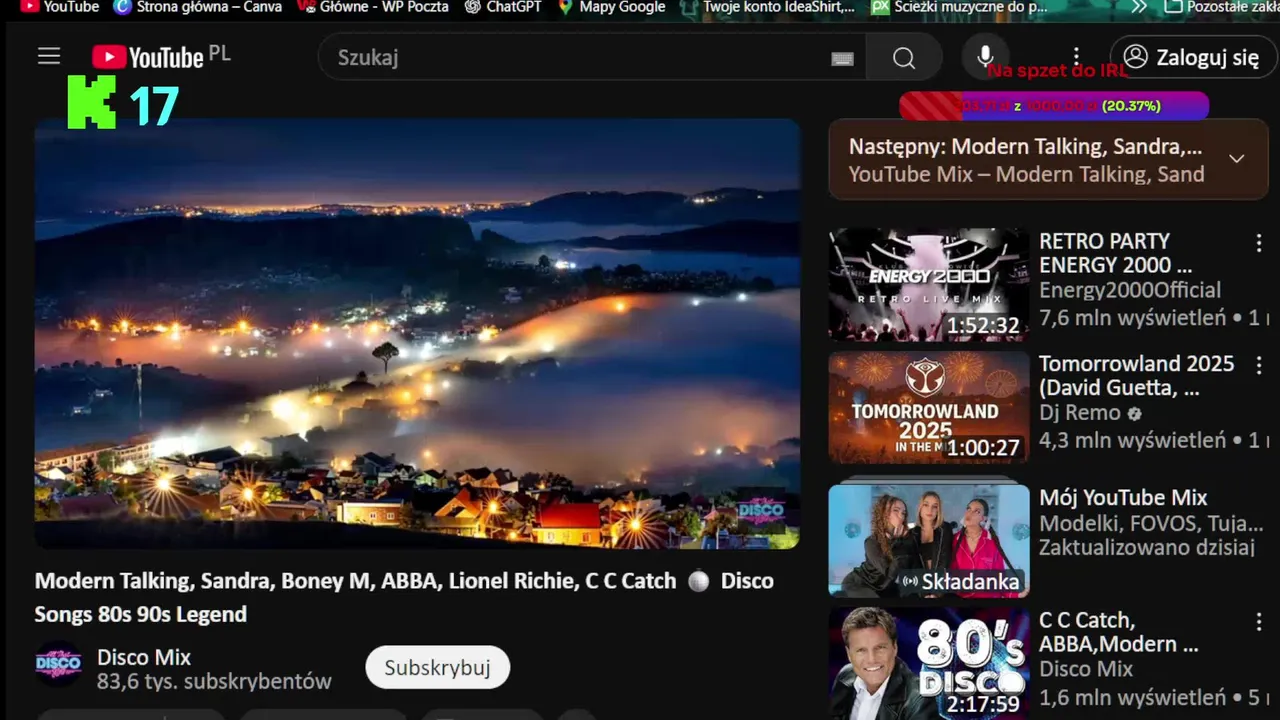Click the 83,6 tys. subskrybentów text

[x=214, y=682]
